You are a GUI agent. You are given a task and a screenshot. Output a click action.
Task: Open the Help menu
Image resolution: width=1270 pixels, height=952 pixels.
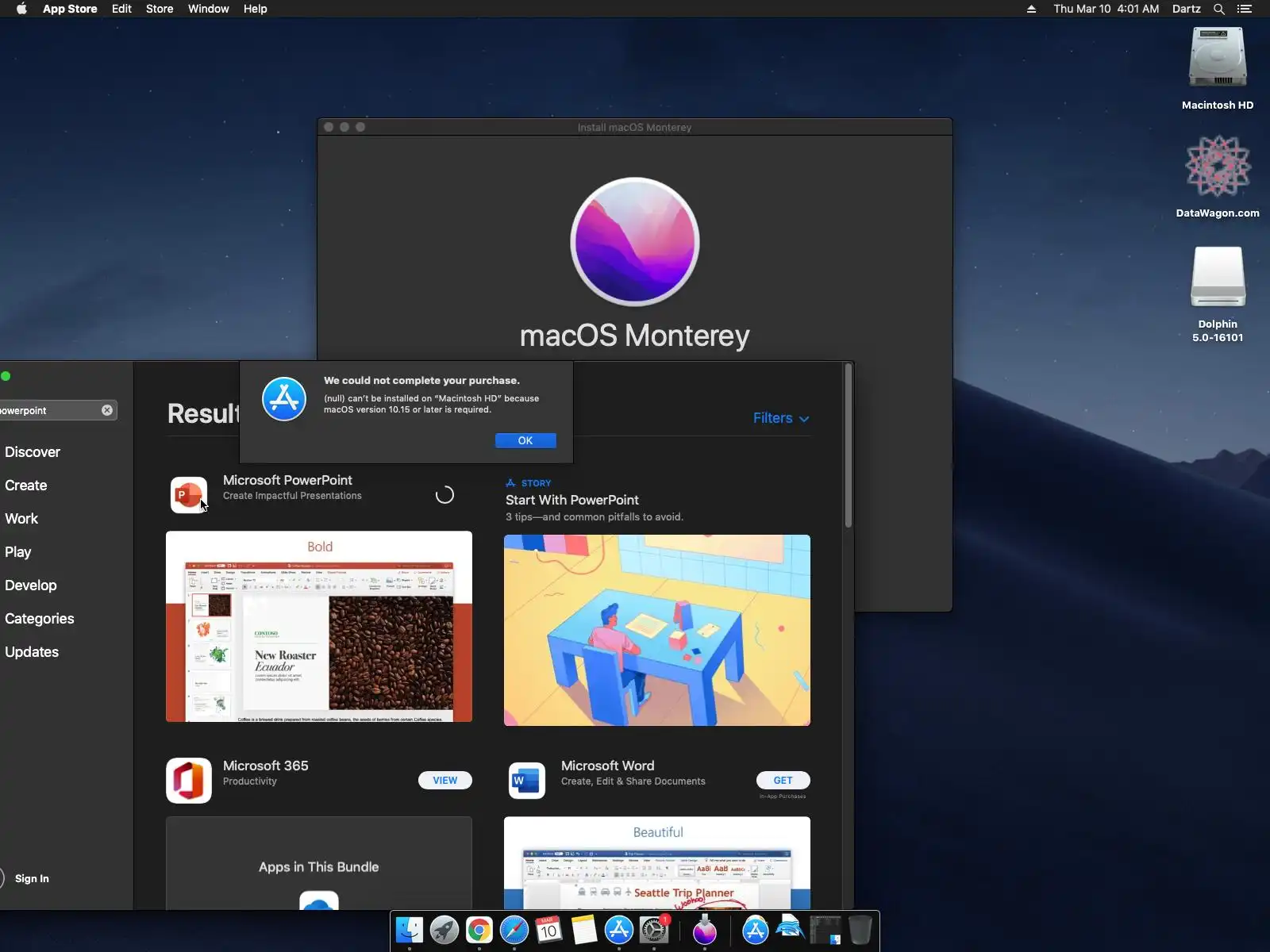click(x=256, y=9)
